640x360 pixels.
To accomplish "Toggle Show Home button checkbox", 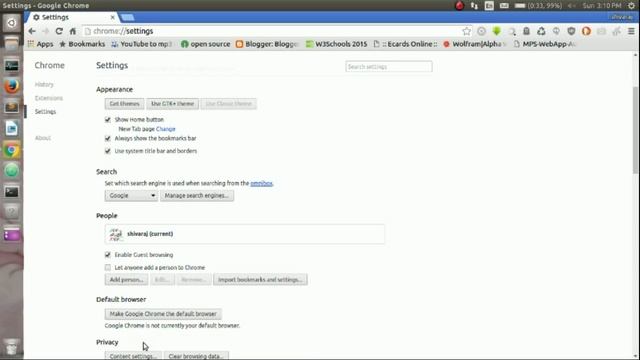I will (x=108, y=120).
